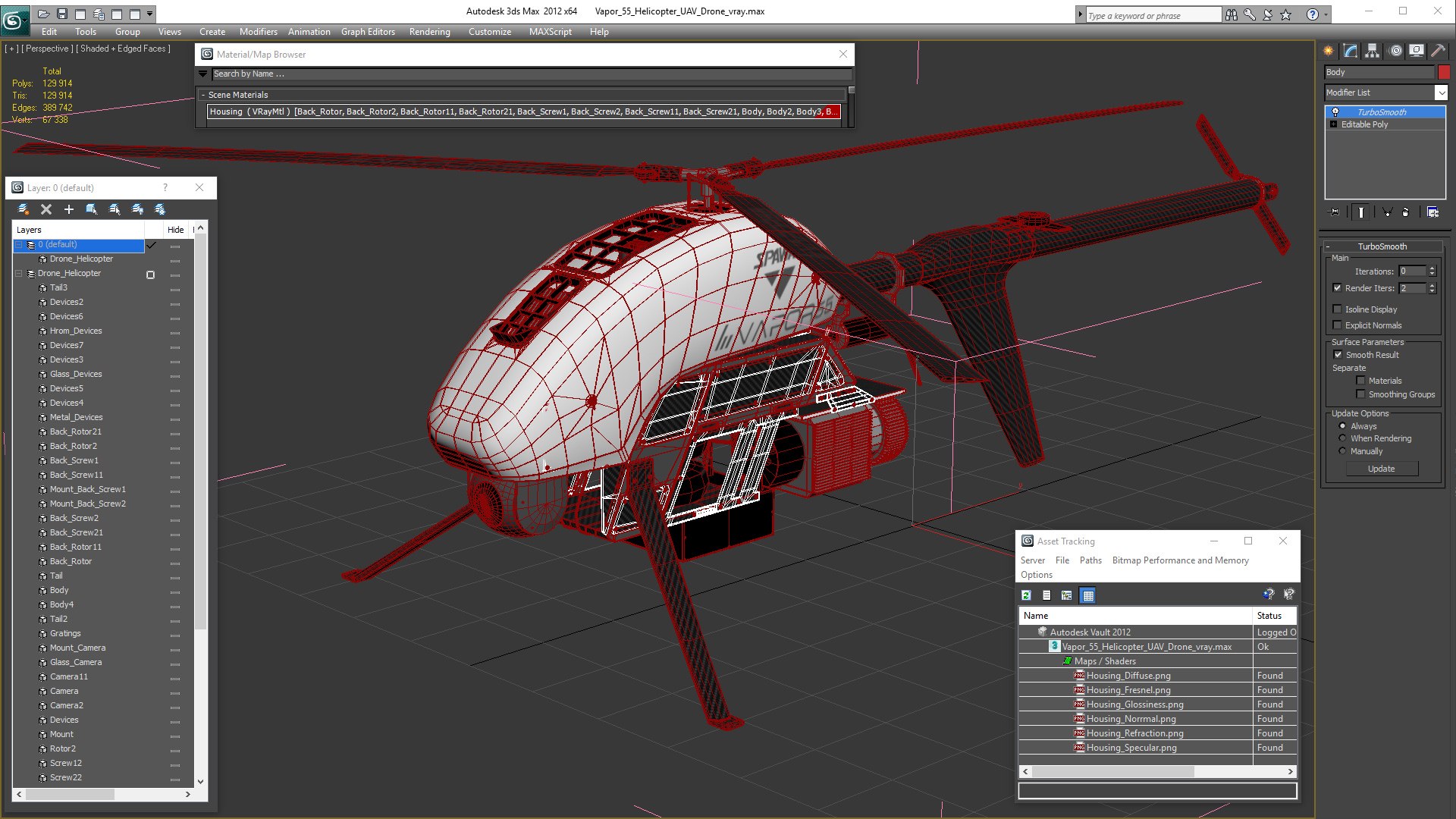Click the TurboSmooth Update button
Viewport: 1456px width, 819px height.
click(x=1381, y=469)
